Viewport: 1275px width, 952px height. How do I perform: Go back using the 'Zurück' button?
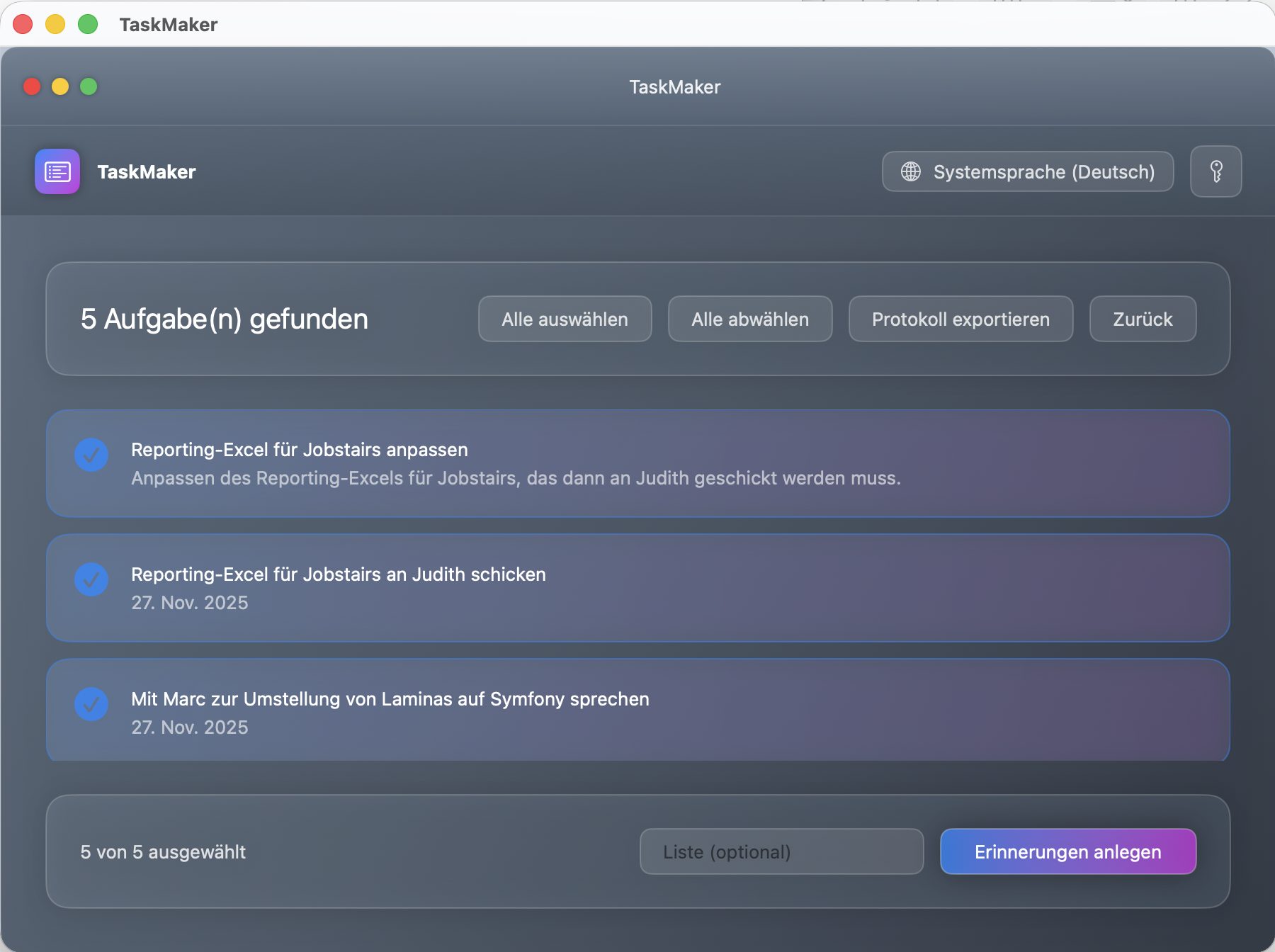tap(1143, 319)
